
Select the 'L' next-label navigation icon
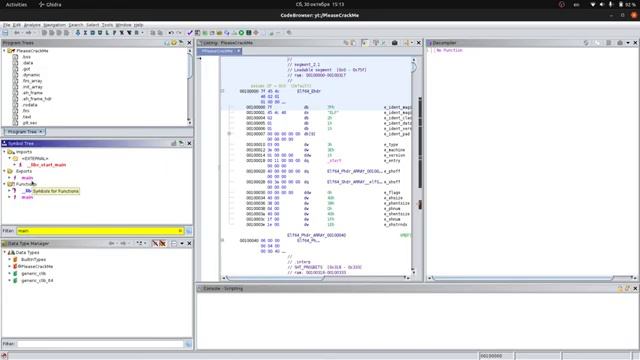point(107,33)
